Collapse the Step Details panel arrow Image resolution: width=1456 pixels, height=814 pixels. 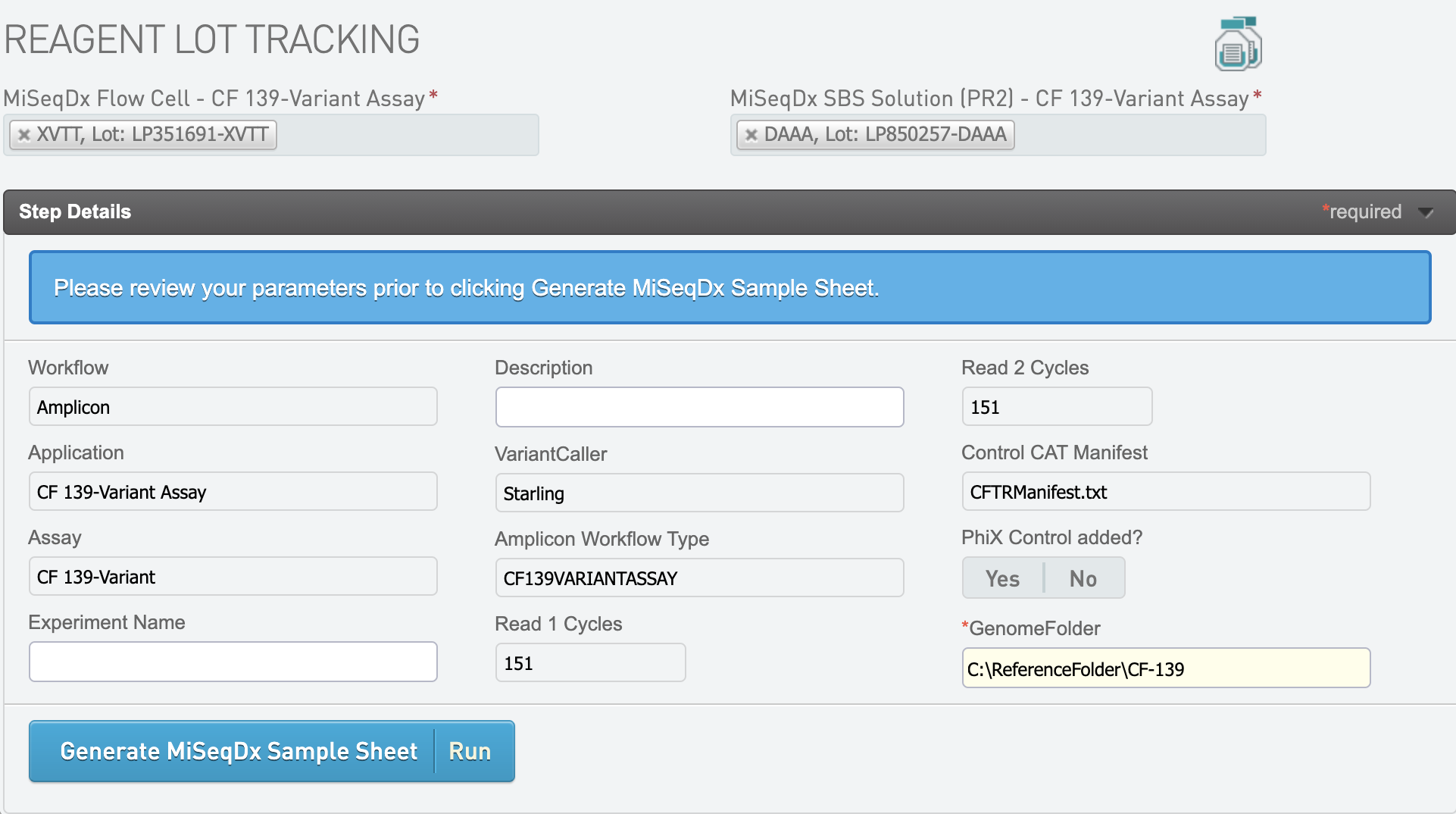point(1426,212)
